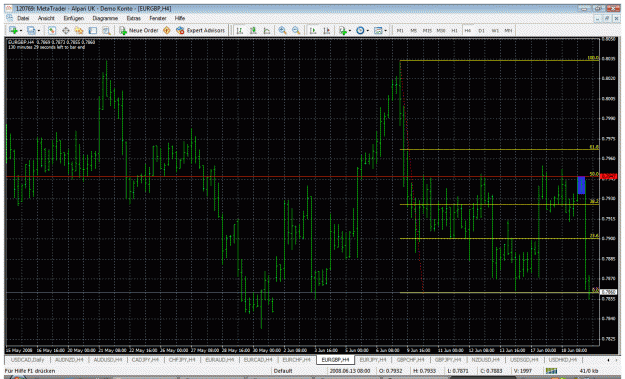Viewport: 625px width, 379px height.
Task: Toggle chart shift icon
Action: point(326,30)
